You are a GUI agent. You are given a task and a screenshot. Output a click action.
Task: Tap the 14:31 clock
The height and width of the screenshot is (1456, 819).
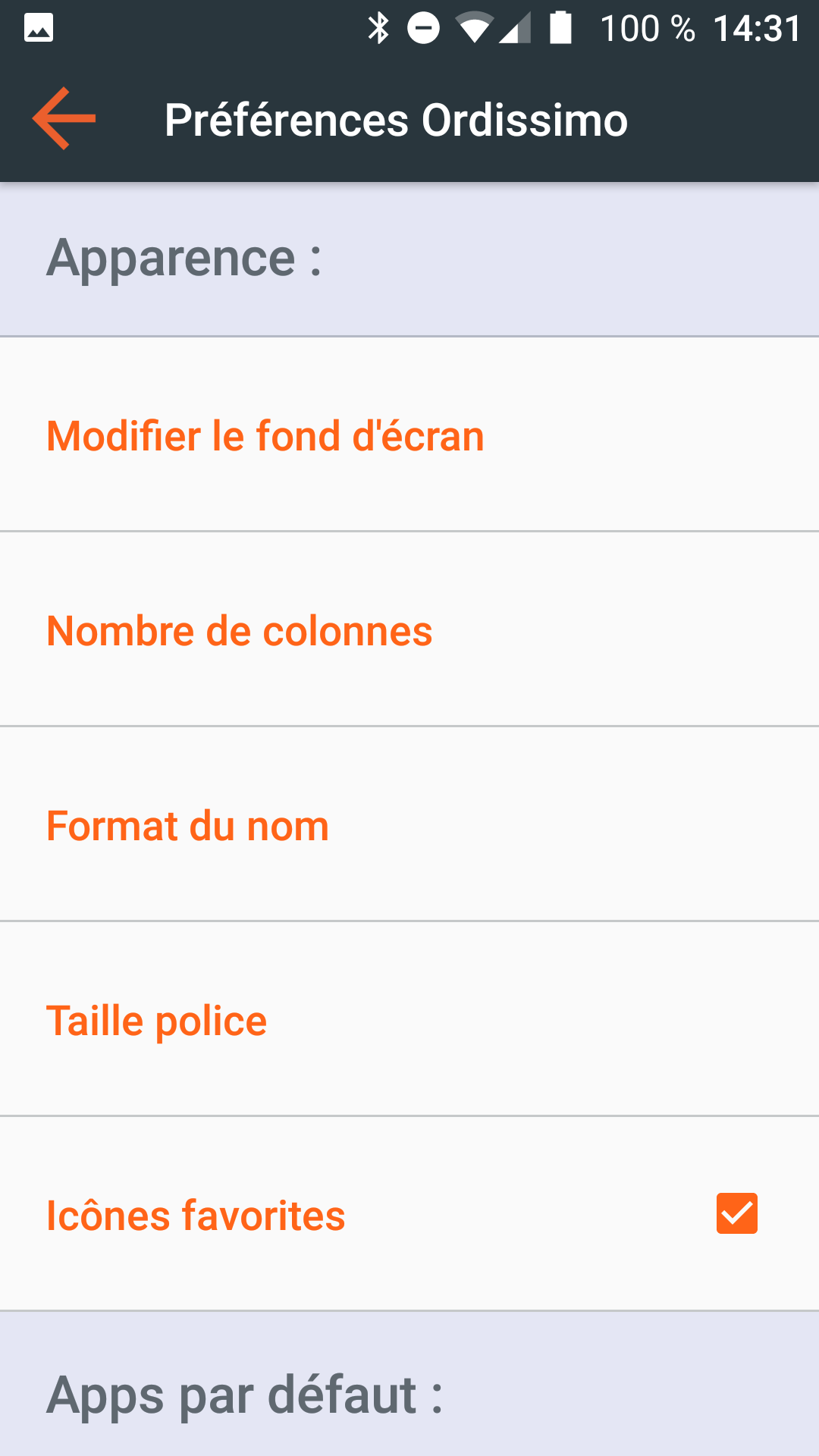click(757, 29)
